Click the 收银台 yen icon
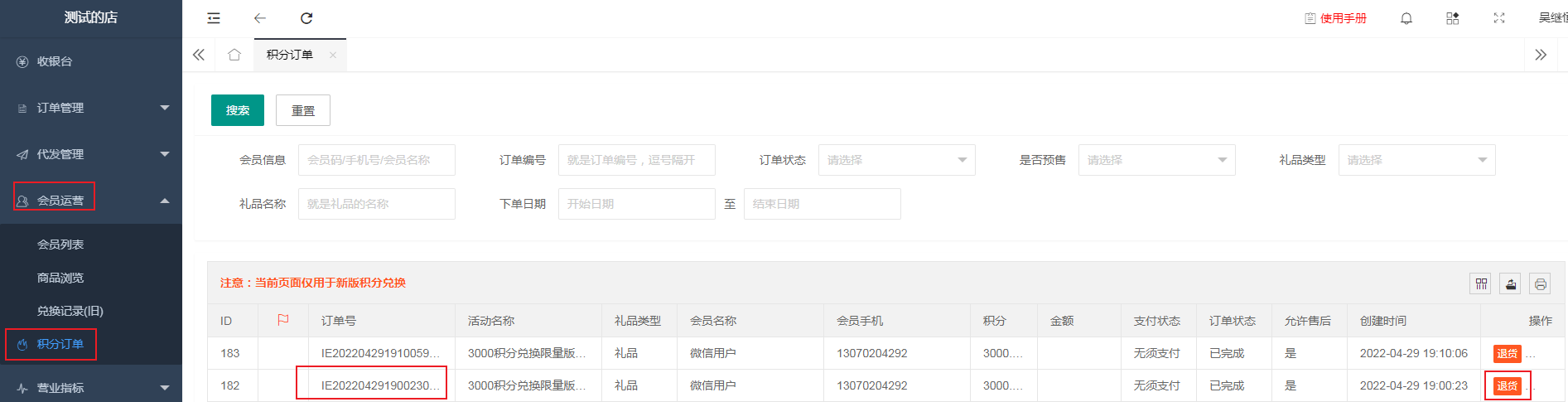This screenshot has width=1568, height=402. click(22, 62)
